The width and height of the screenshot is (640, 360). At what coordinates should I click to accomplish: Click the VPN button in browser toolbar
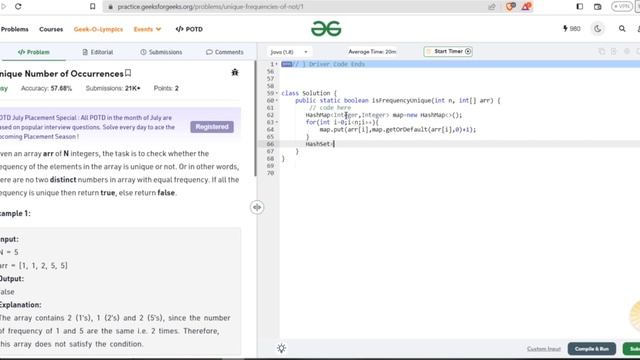coord(622,7)
